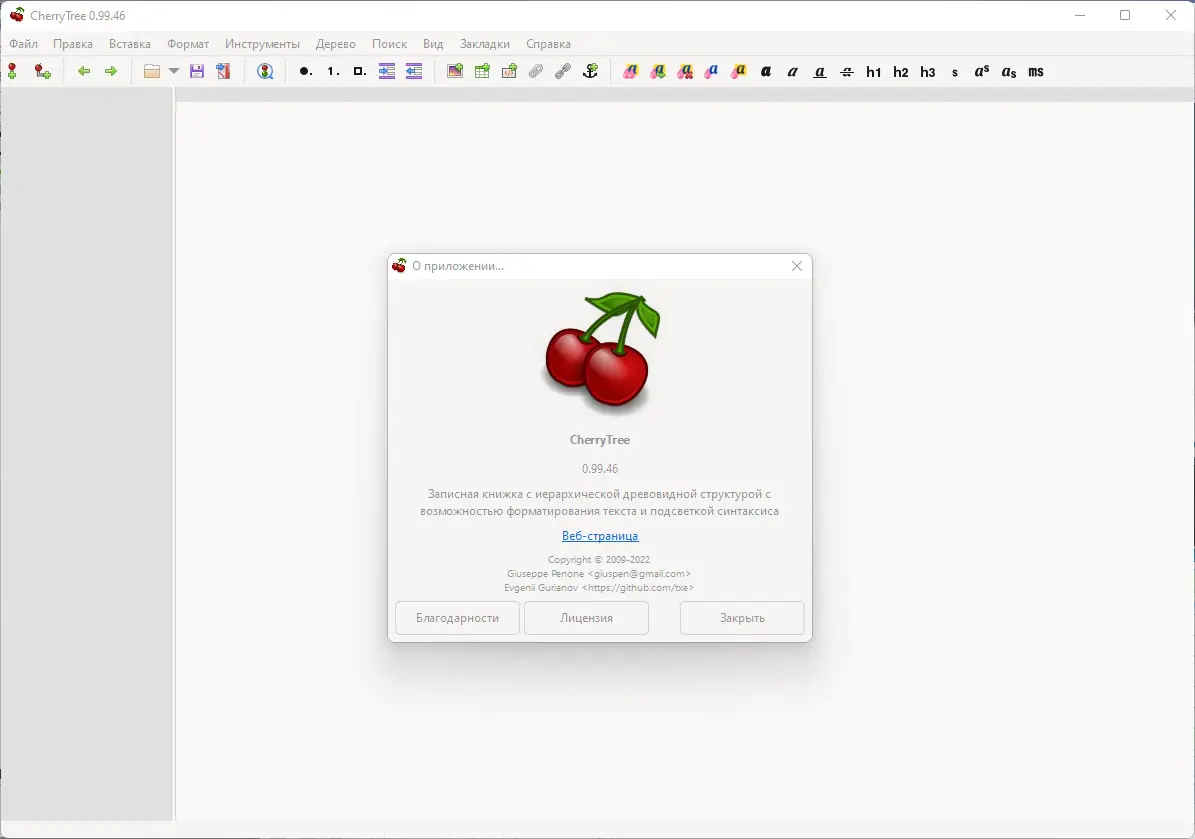This screenshot has width=1195, height=839.
Task: Open the Поиск menu
Action: tap(389, 43)
